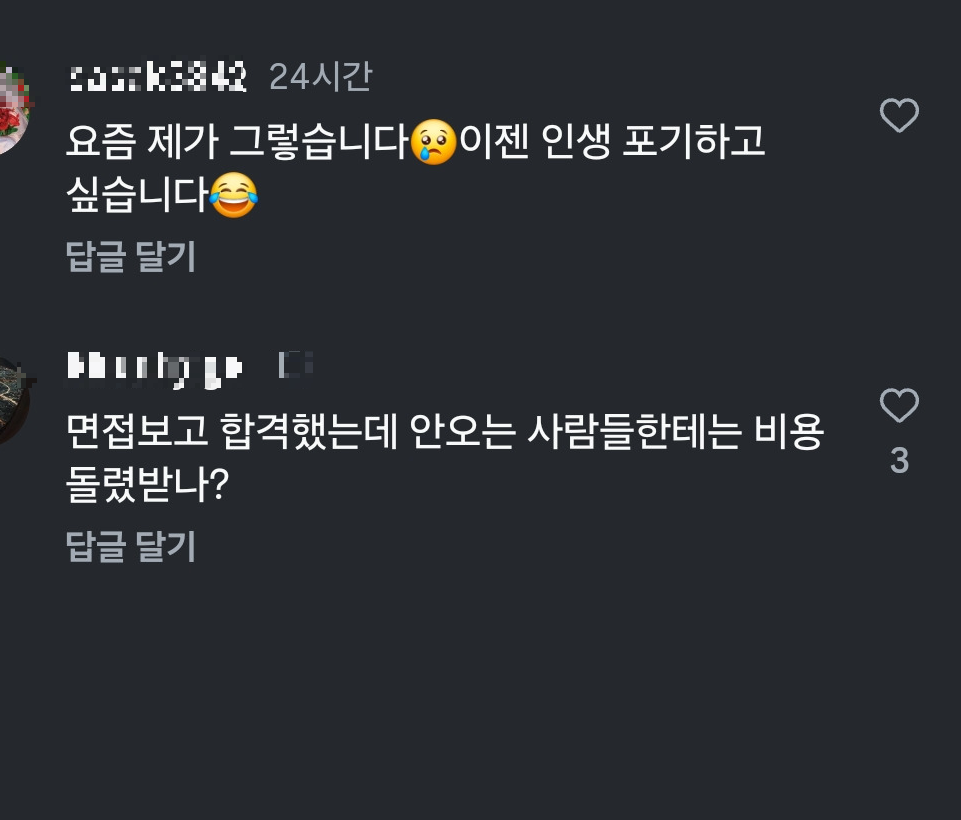Image resolution: width=961 pixels, height=820 pixels.
Task: Reply to the 요즘 제가 그렇습니다 comment
Action: [x=130, y=257]
